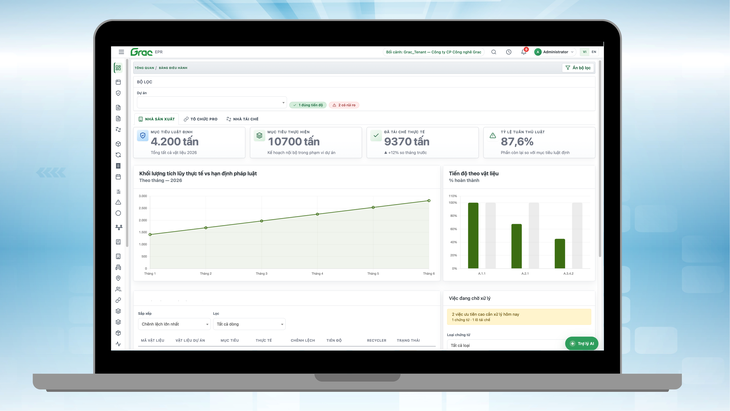Viewport: 730px width, 411px height.
Task: Select the empty circle icon in the sidebar
Action: (x=118, y=213)
